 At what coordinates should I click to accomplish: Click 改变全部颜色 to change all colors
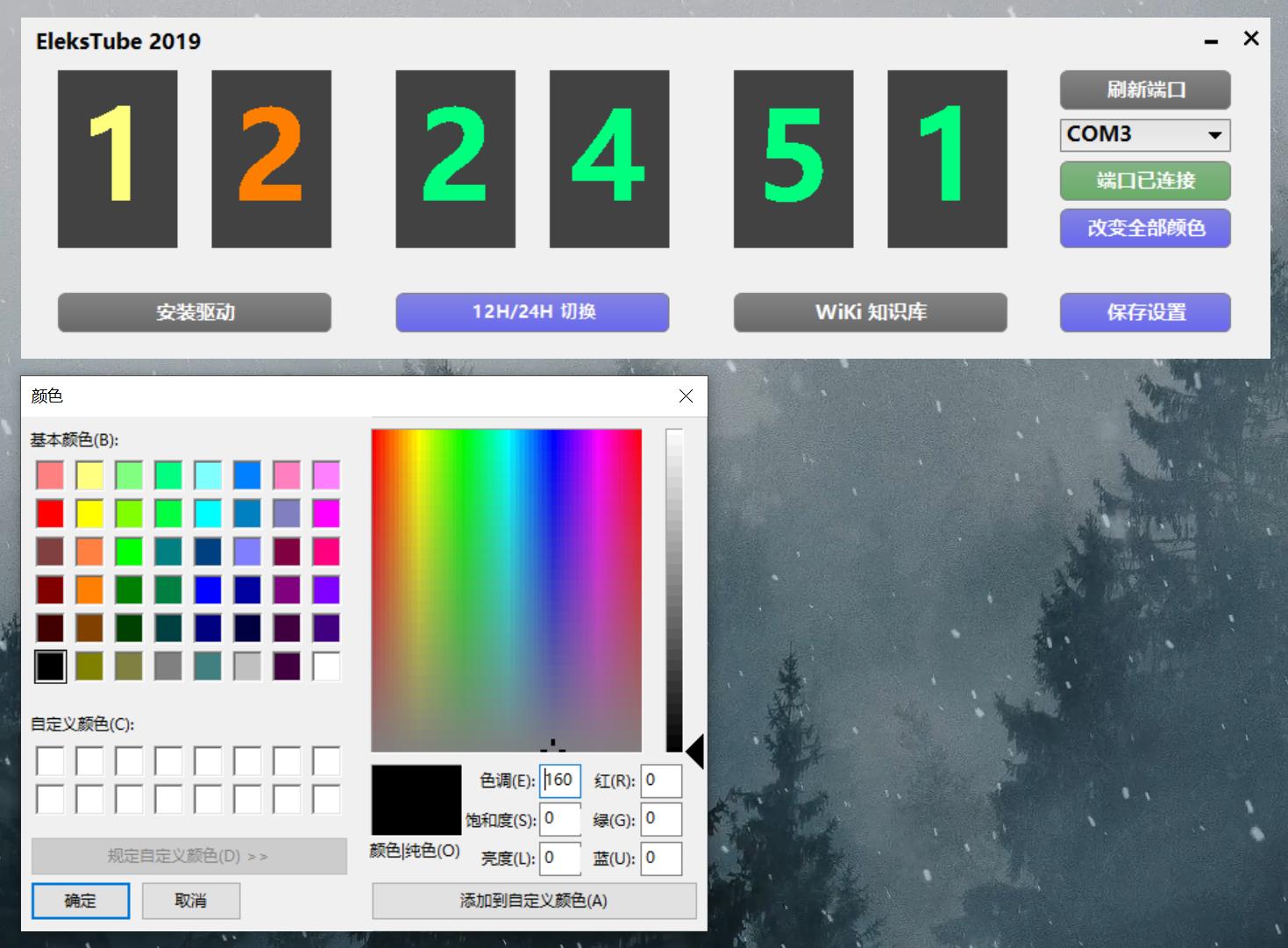[x=1144, y=228]
